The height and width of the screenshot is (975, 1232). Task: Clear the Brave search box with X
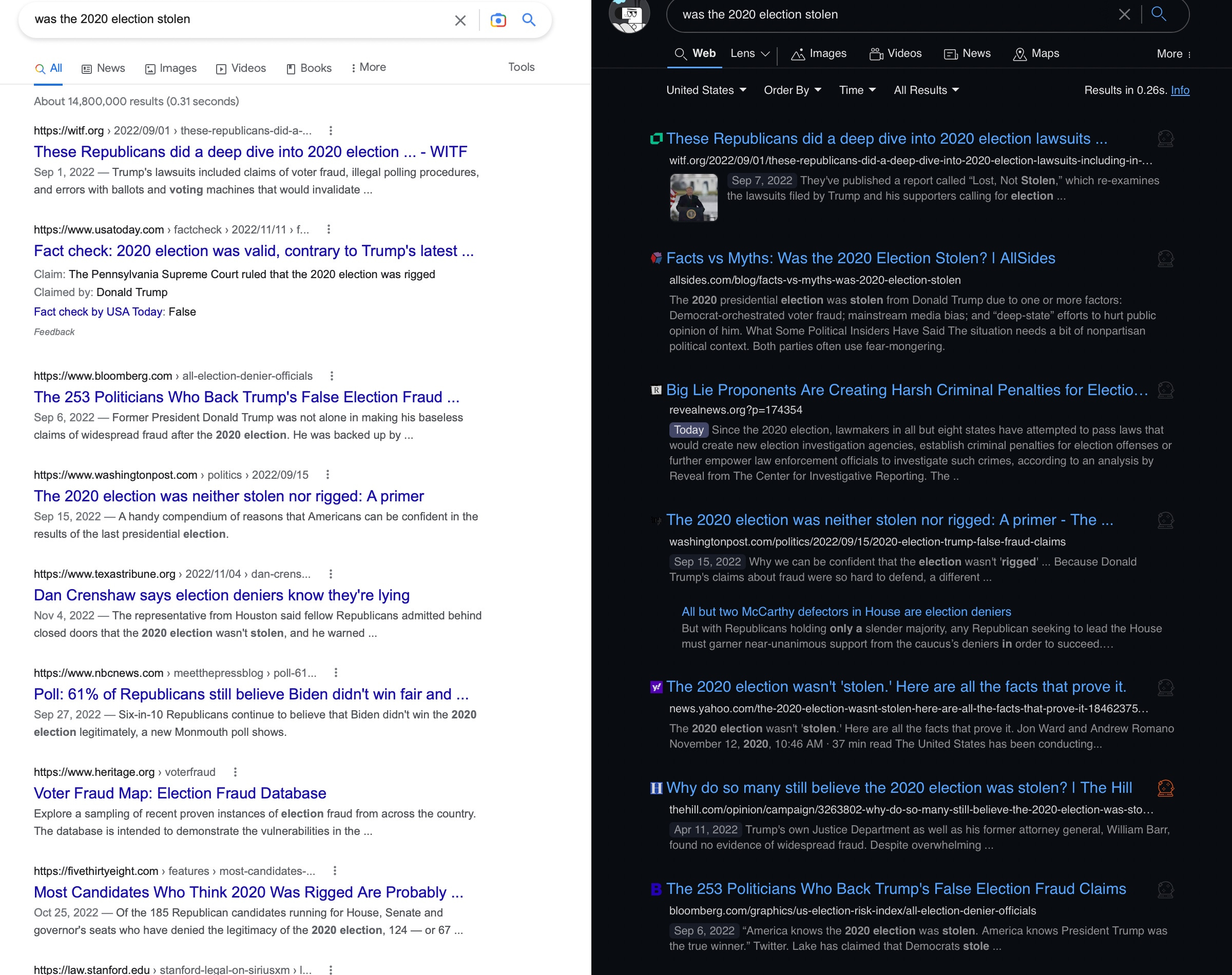(x=1124, y=14)
